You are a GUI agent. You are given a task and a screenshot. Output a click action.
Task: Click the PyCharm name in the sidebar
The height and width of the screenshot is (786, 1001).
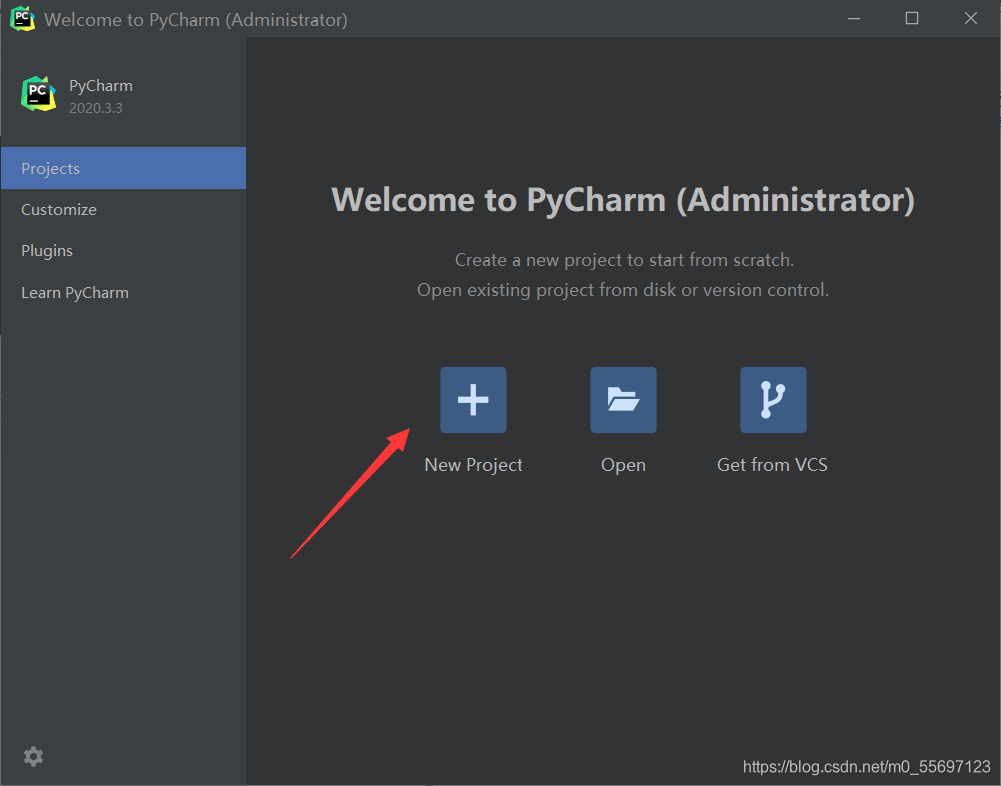click(101, 86)
